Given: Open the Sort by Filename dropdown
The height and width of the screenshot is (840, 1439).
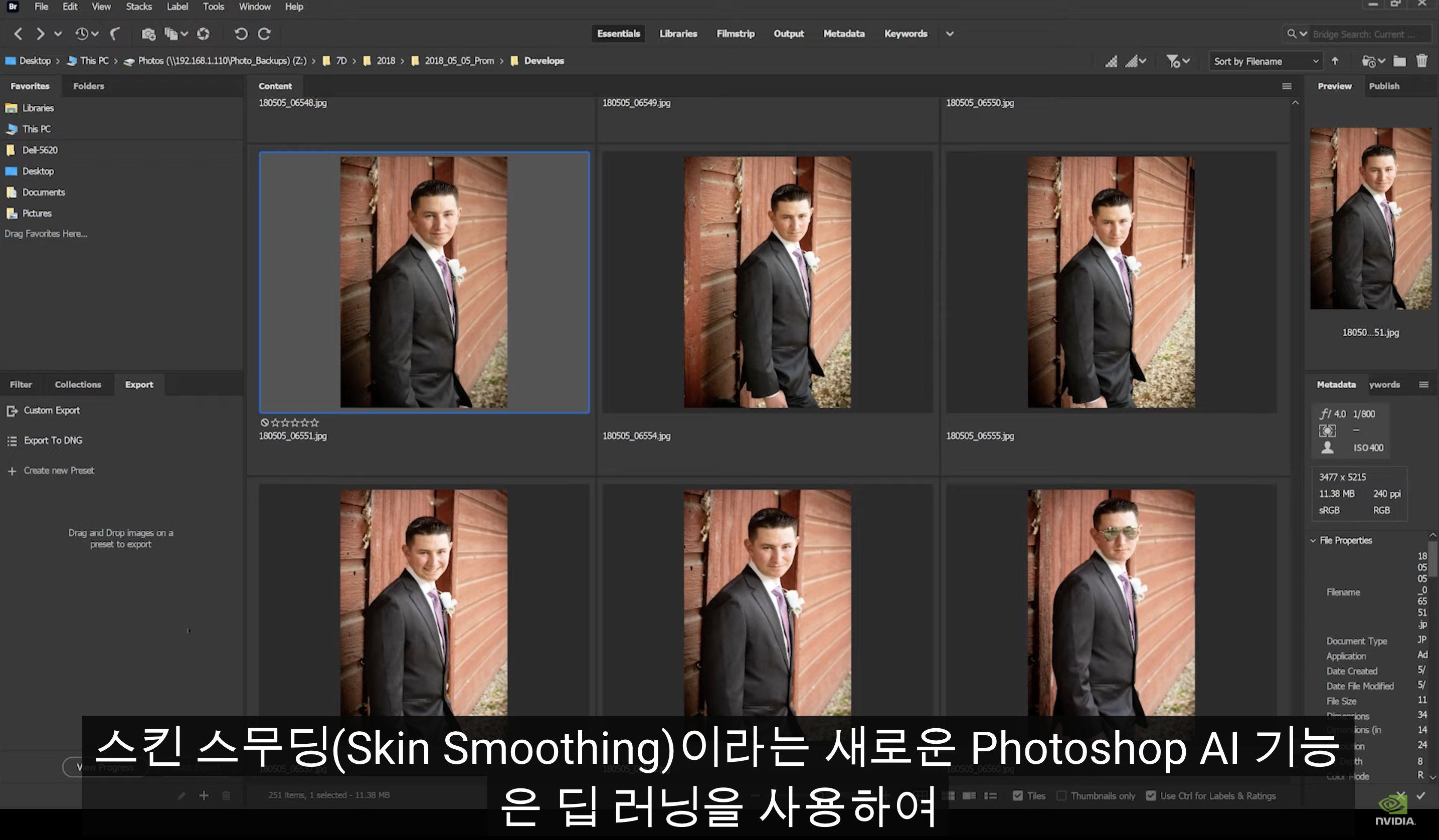Looking at the screenshot, I should (x=1266, y=61).
